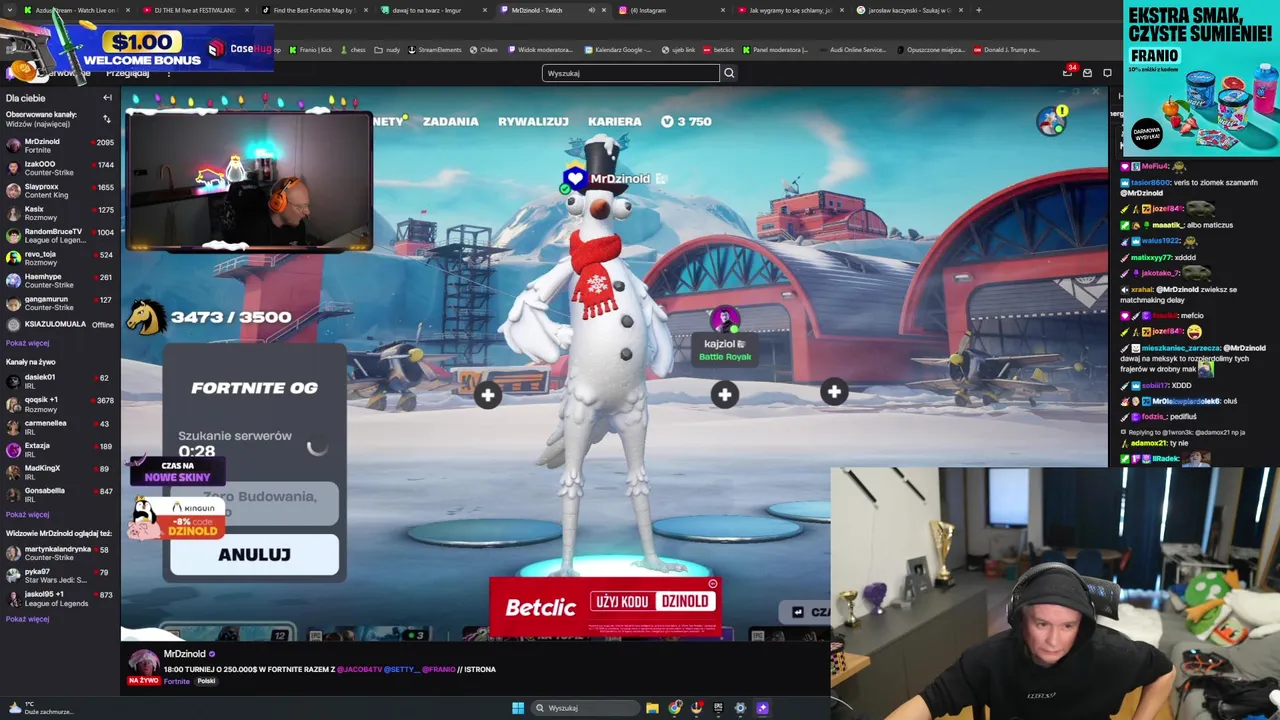Open Haemhype channel in sidebar

point(60,281)
